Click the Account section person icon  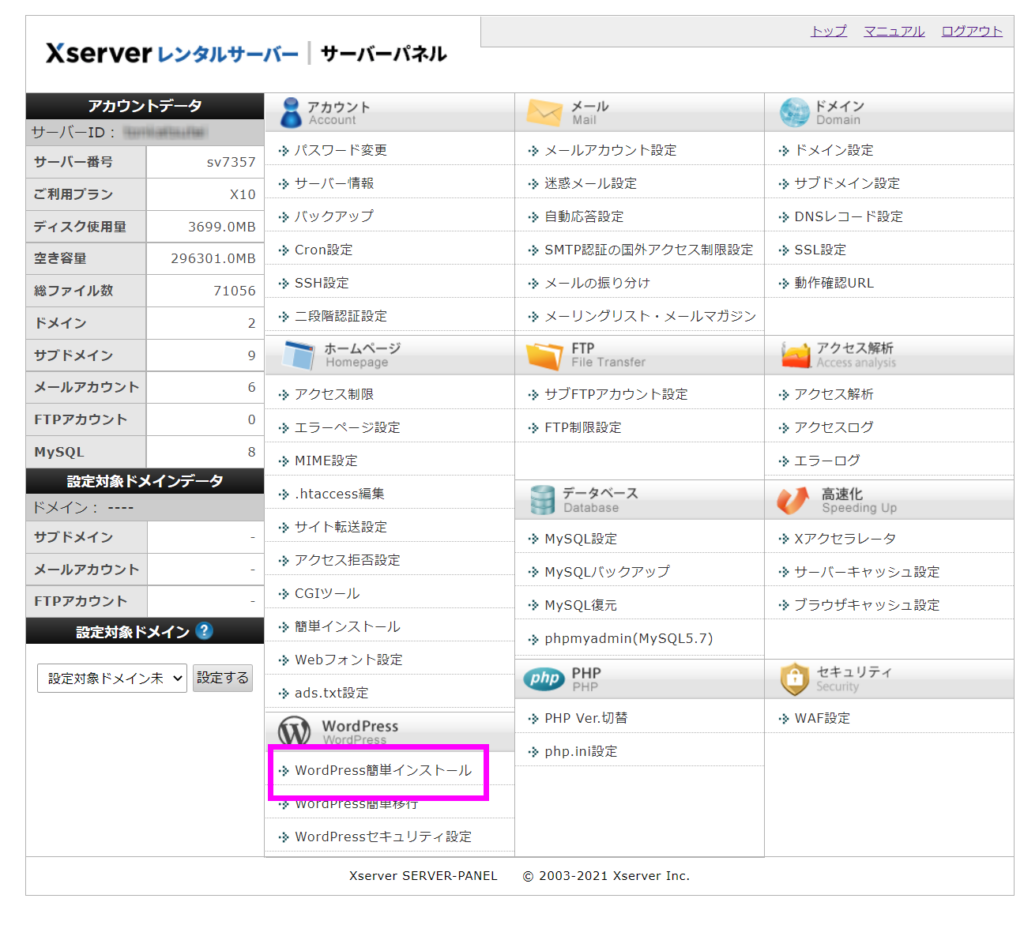point(291,112)
